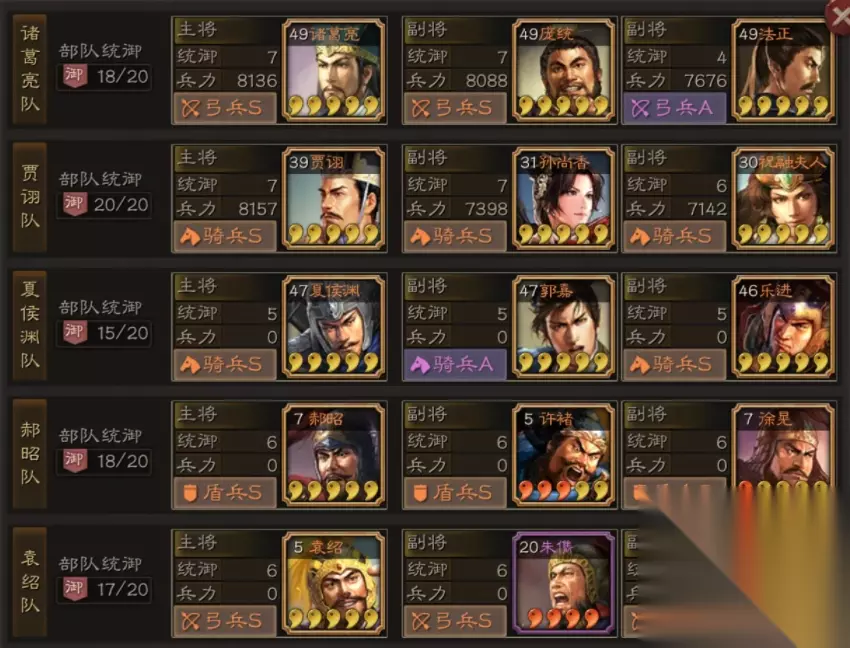Select 朱儁 purple-framed hero portrait
The image size is (850, 648).
(564, 583)
